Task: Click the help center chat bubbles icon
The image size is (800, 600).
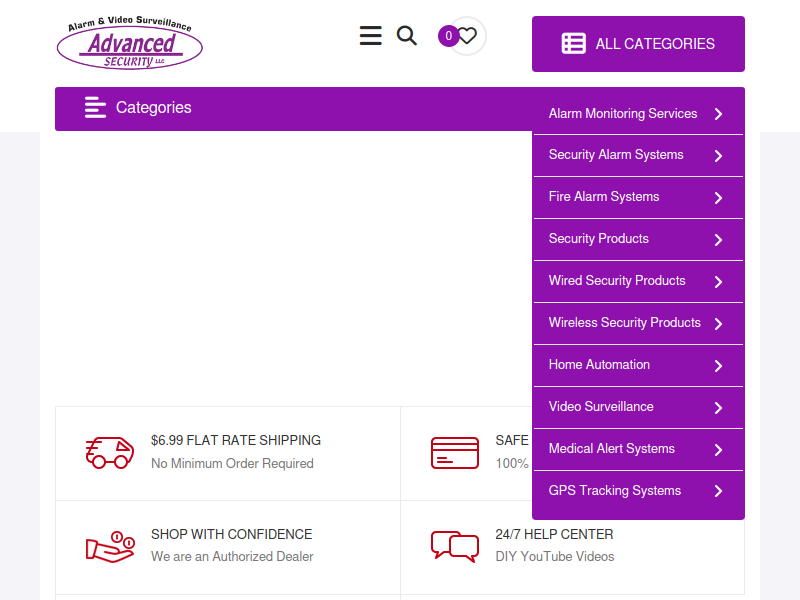Action: [455, 546]
